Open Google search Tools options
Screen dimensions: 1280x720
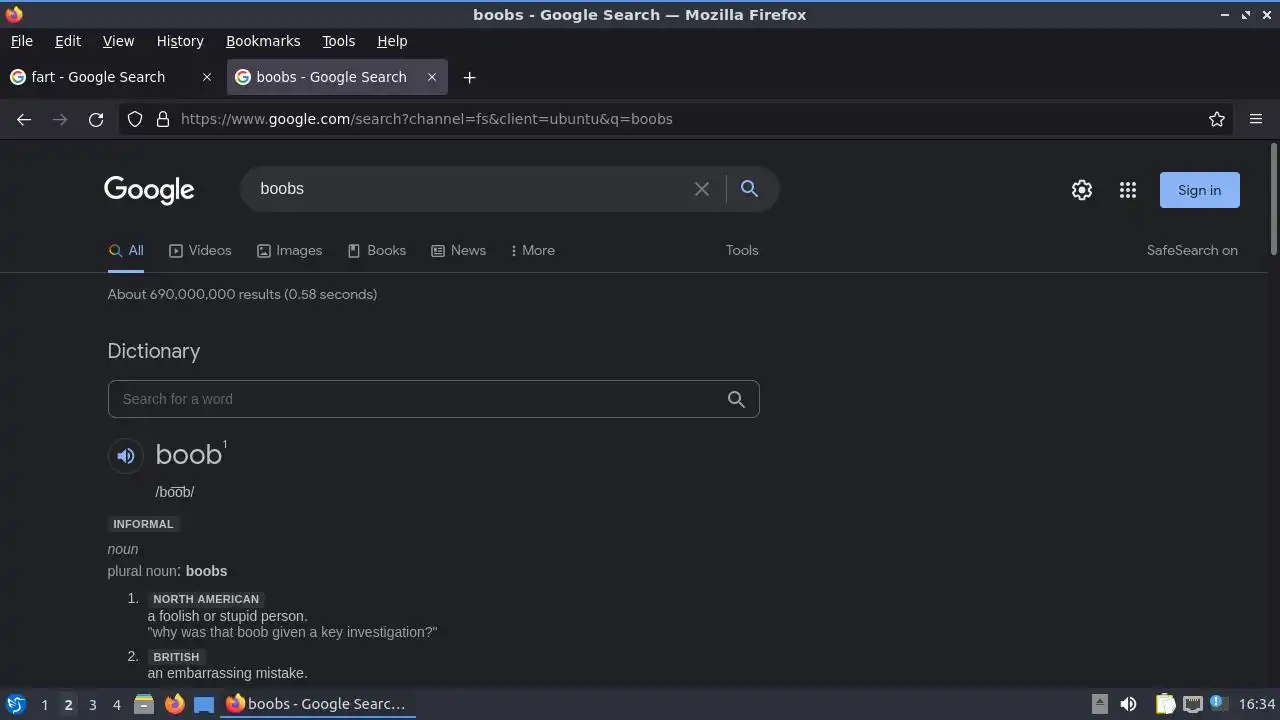[x=742, y=251]
